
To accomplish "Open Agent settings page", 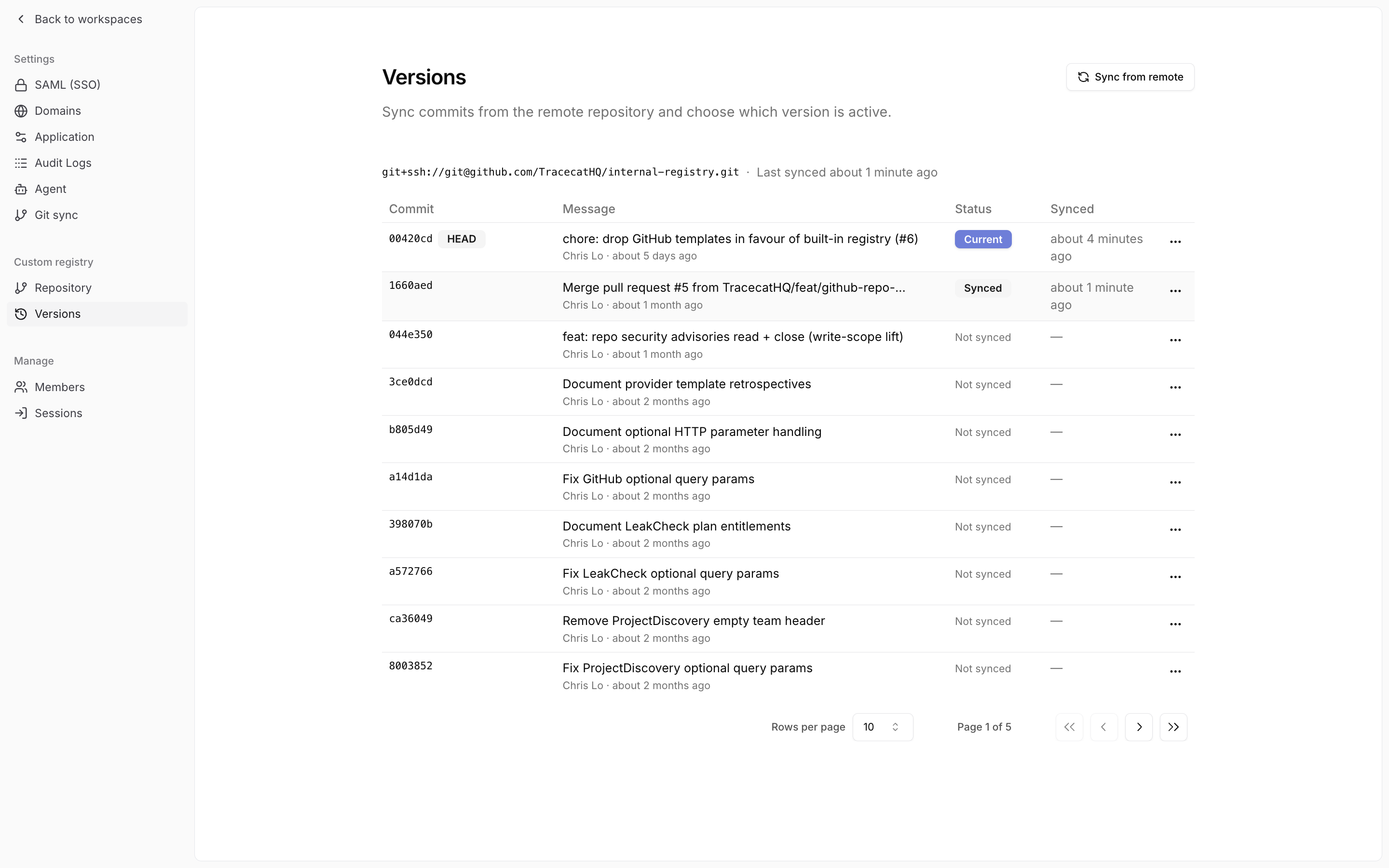I will point(97,189).
